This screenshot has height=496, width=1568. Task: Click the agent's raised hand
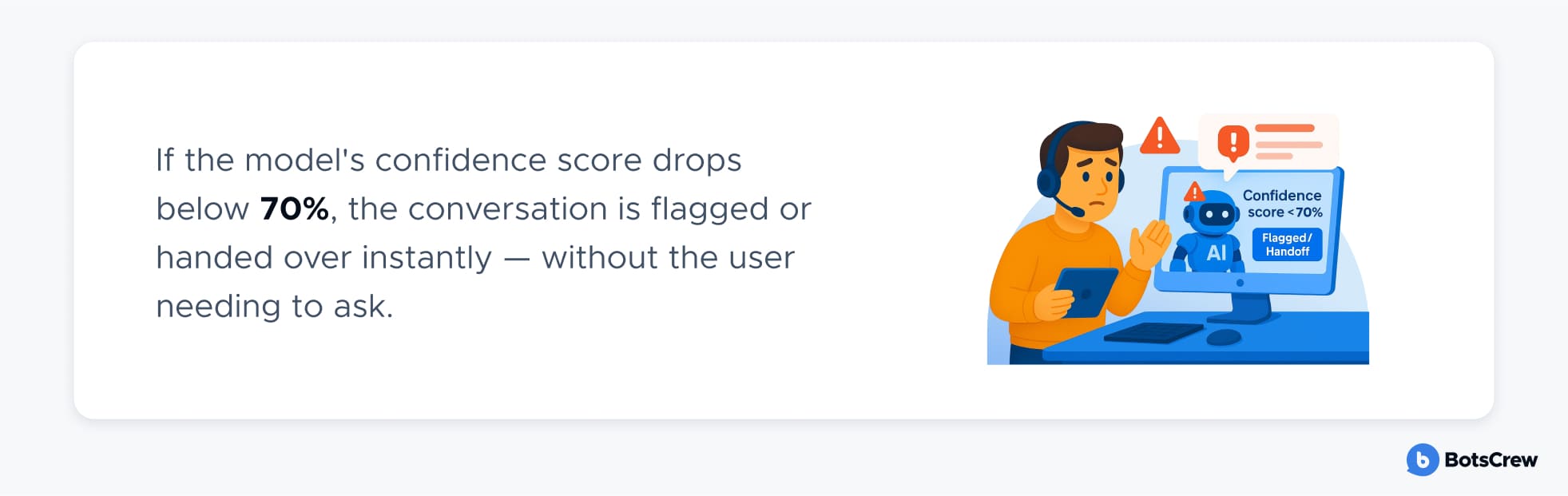(1149, 244)
